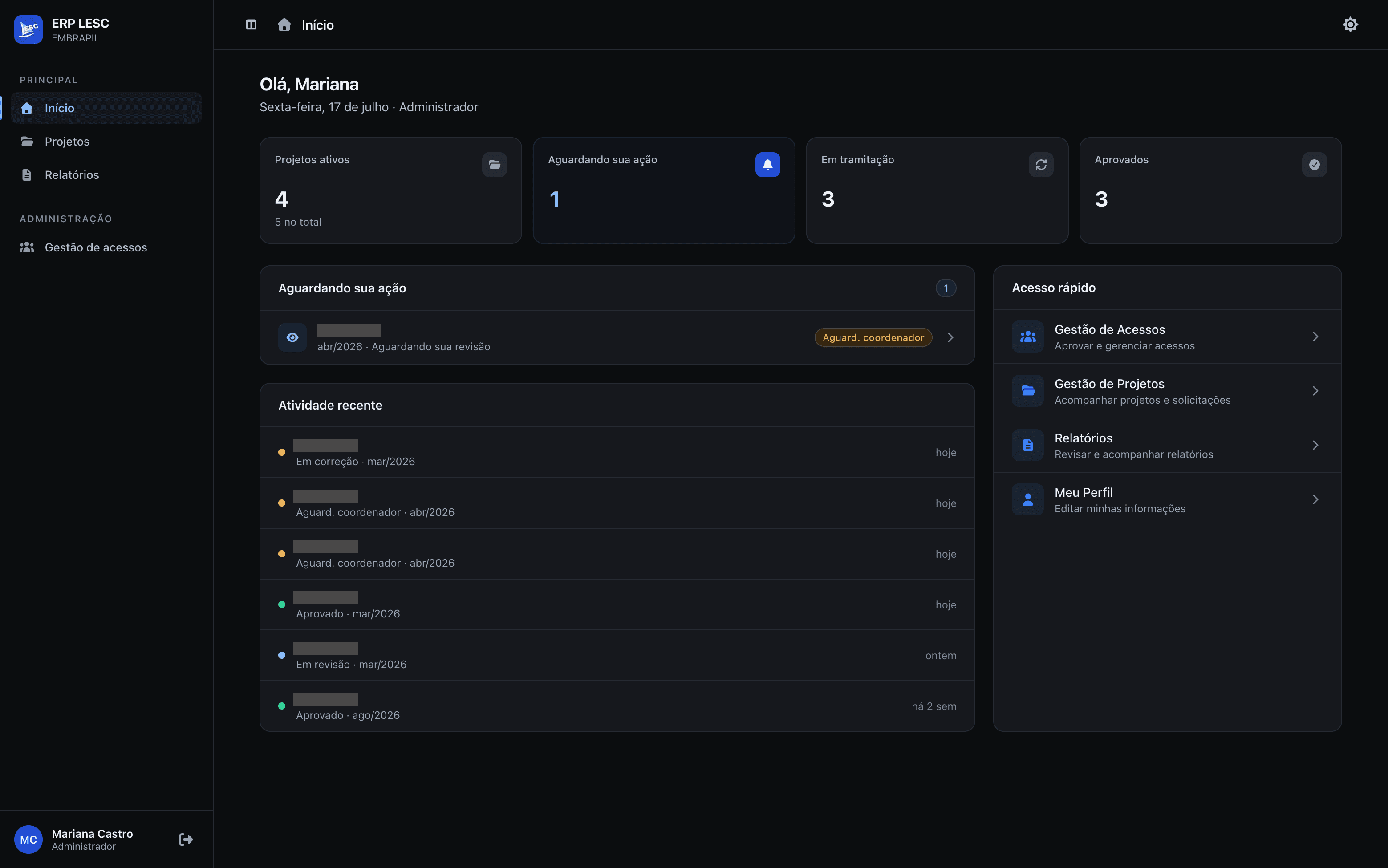Click the eye icon on the pending review item
The image size is (1388, 868).
(x=292, y=337)
